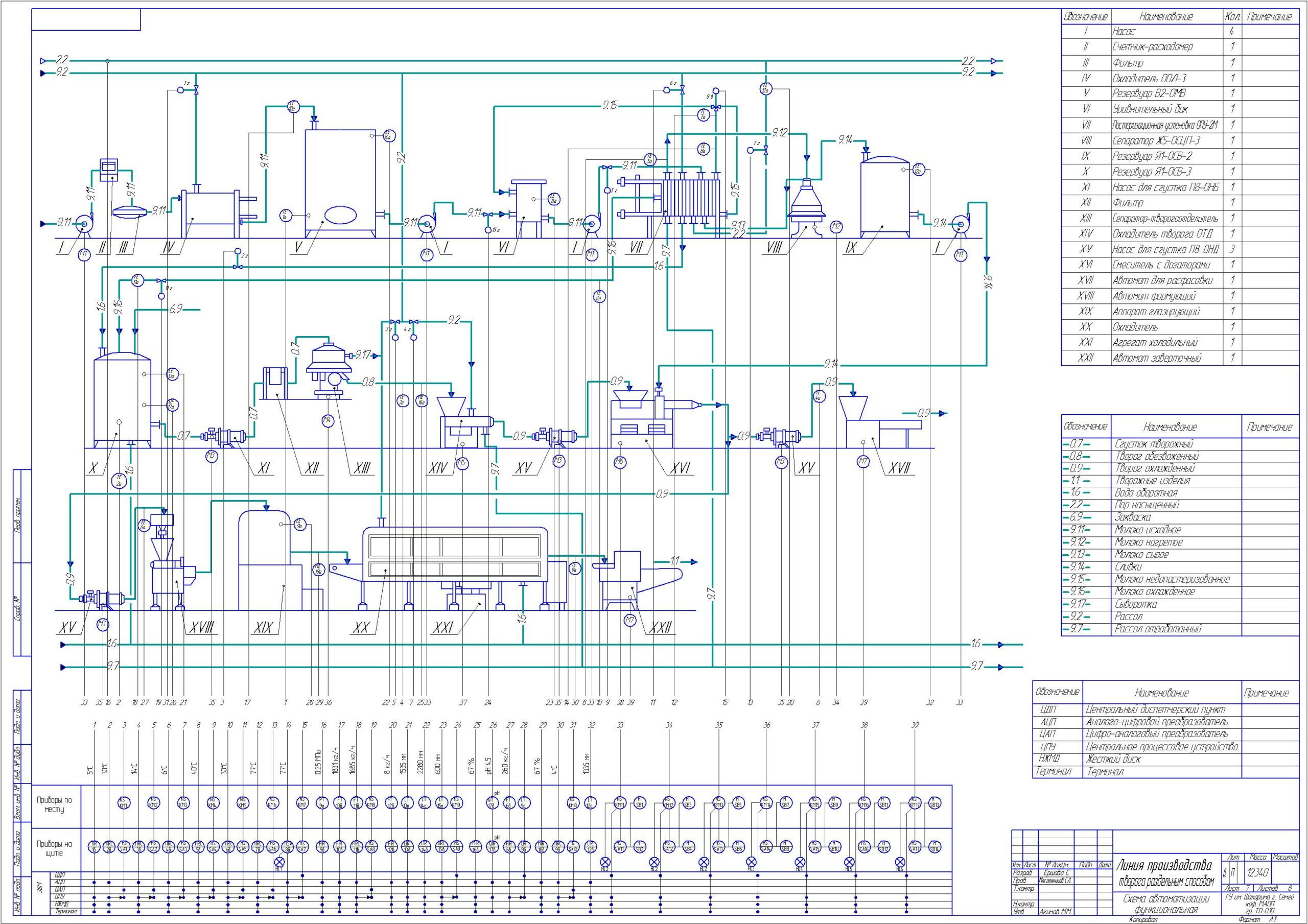
Task: Select 'Уравнительный бак' table entry
Action: coord(1150,109)
